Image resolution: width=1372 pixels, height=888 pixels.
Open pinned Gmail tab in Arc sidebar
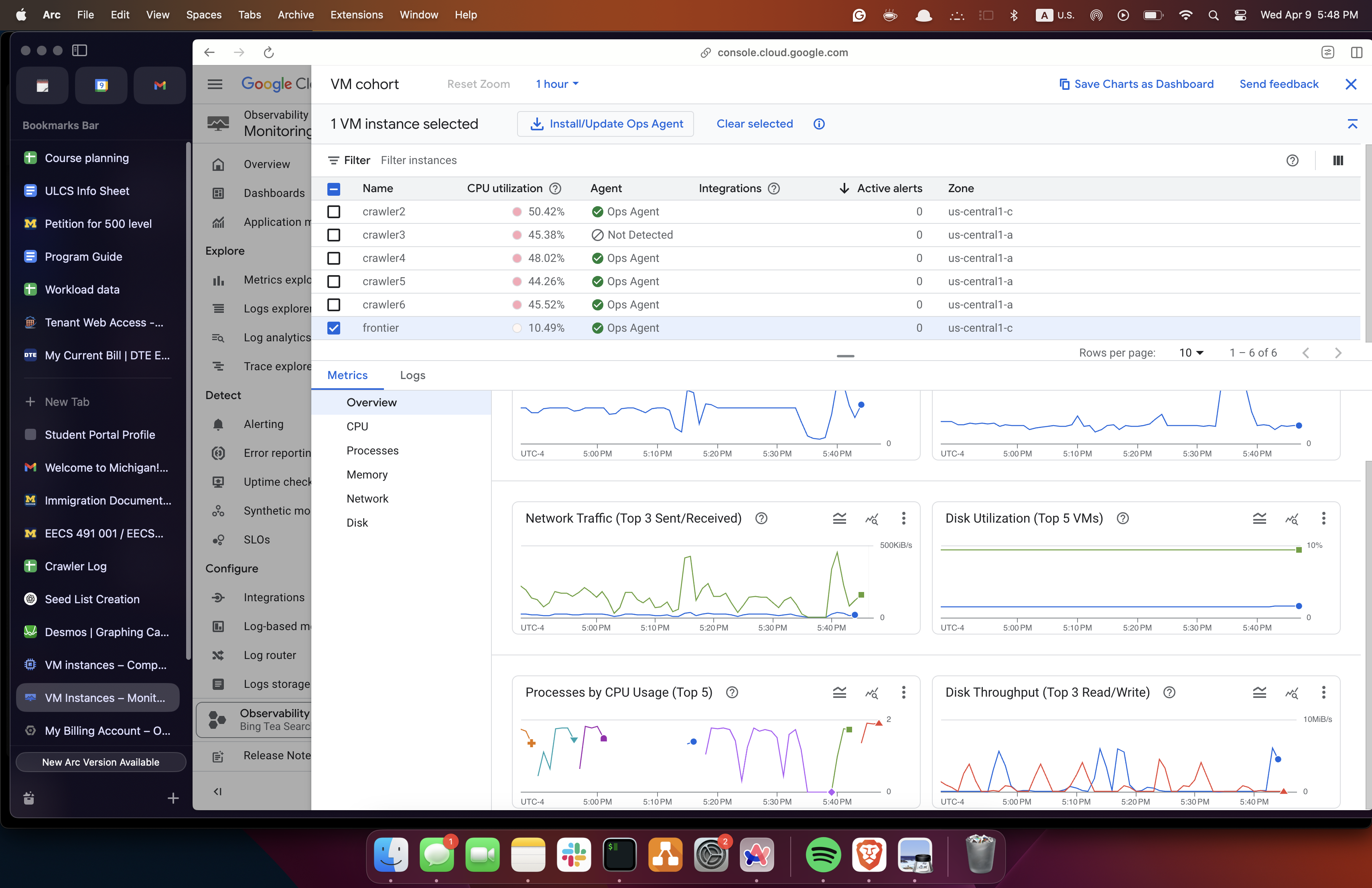pyautogui.click(x=160, y=85)
